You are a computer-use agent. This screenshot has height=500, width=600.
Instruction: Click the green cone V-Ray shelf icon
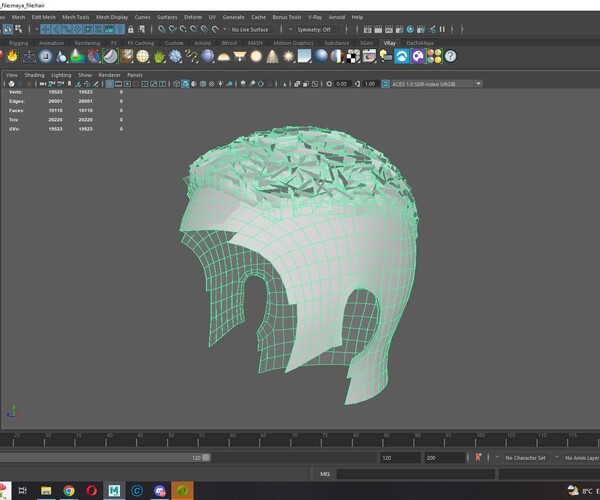pyautogui.click(x=78, y=56)
